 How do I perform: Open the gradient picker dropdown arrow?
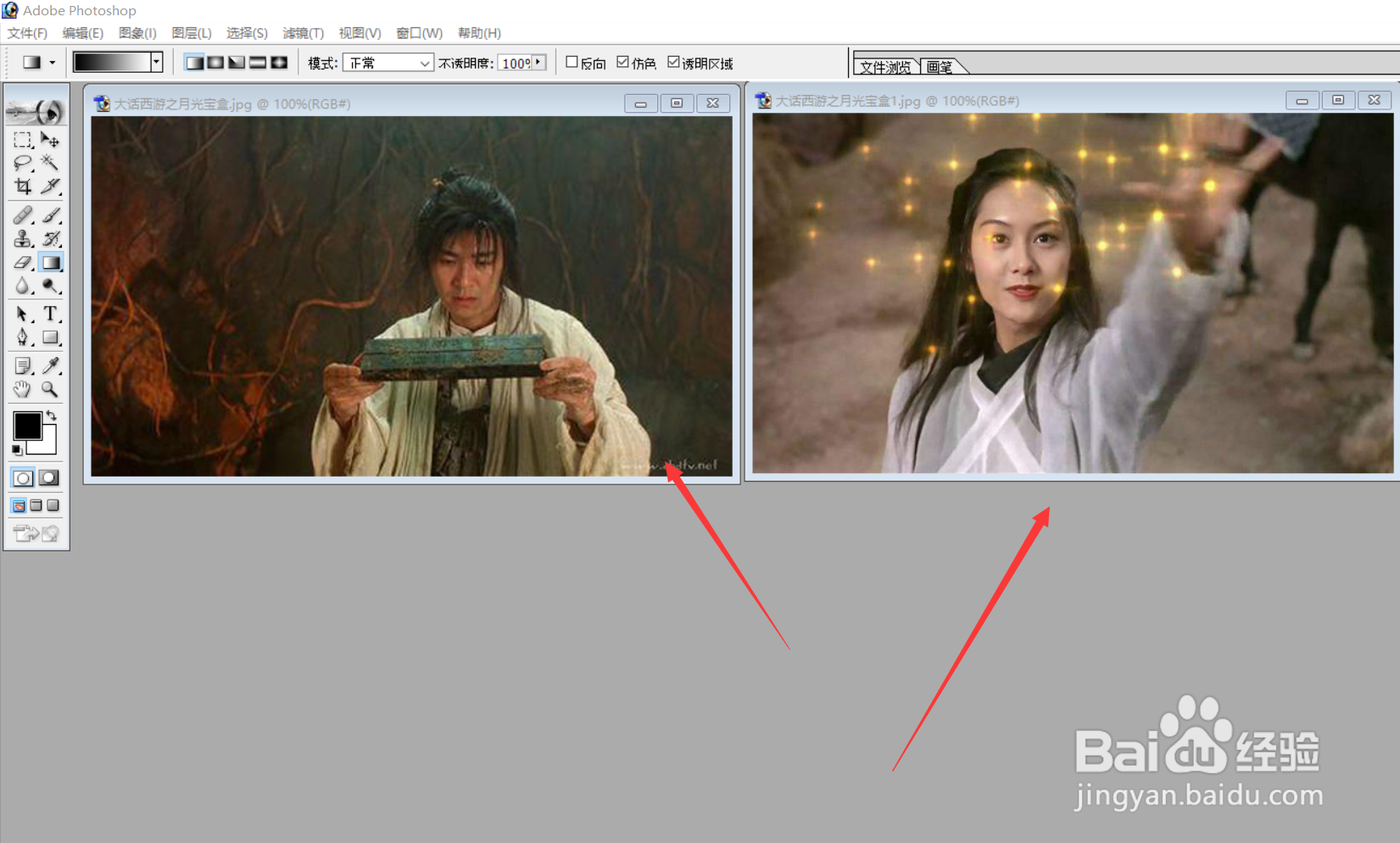coord(156,62)
